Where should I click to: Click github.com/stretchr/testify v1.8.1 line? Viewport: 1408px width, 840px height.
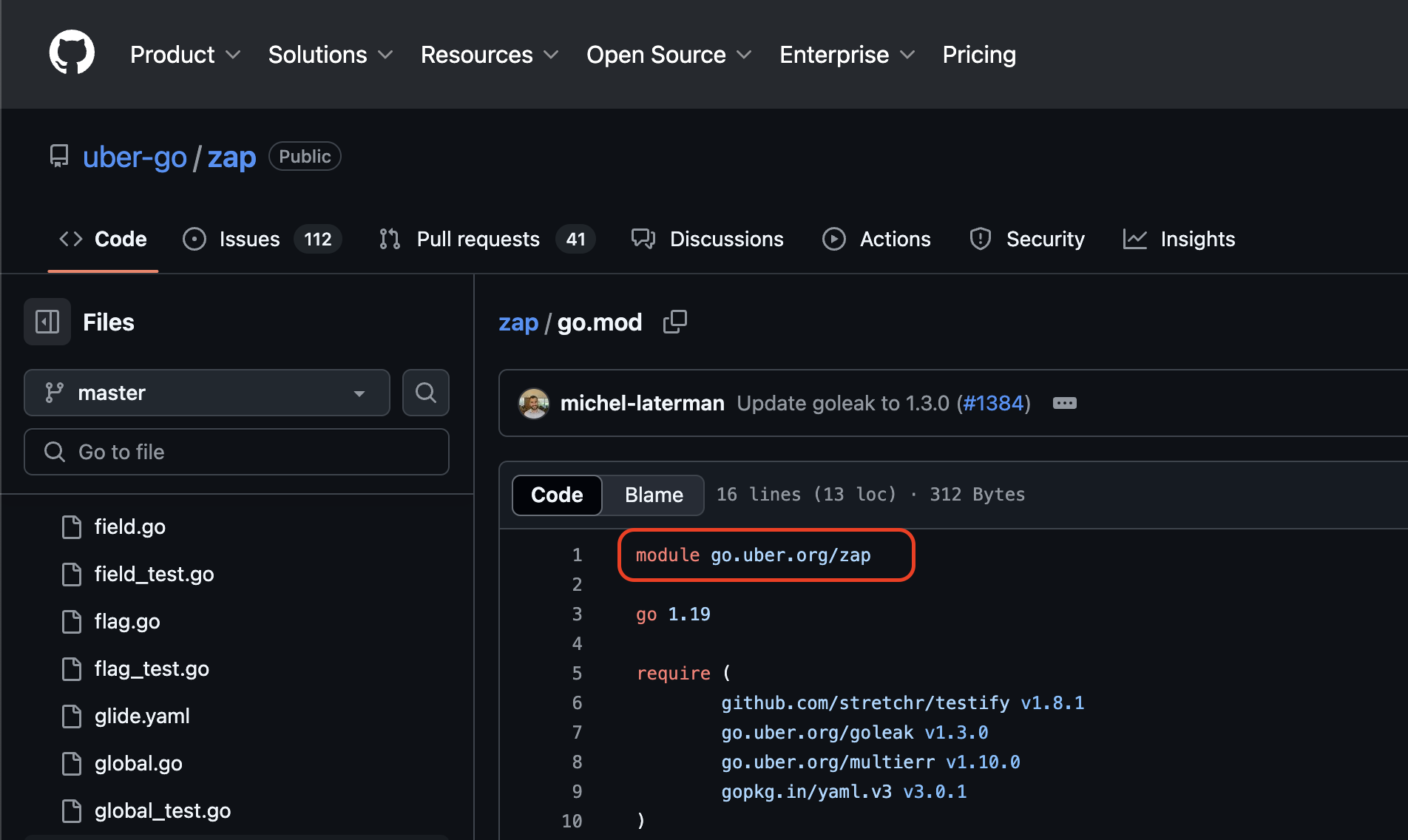[x=903, y=703]
